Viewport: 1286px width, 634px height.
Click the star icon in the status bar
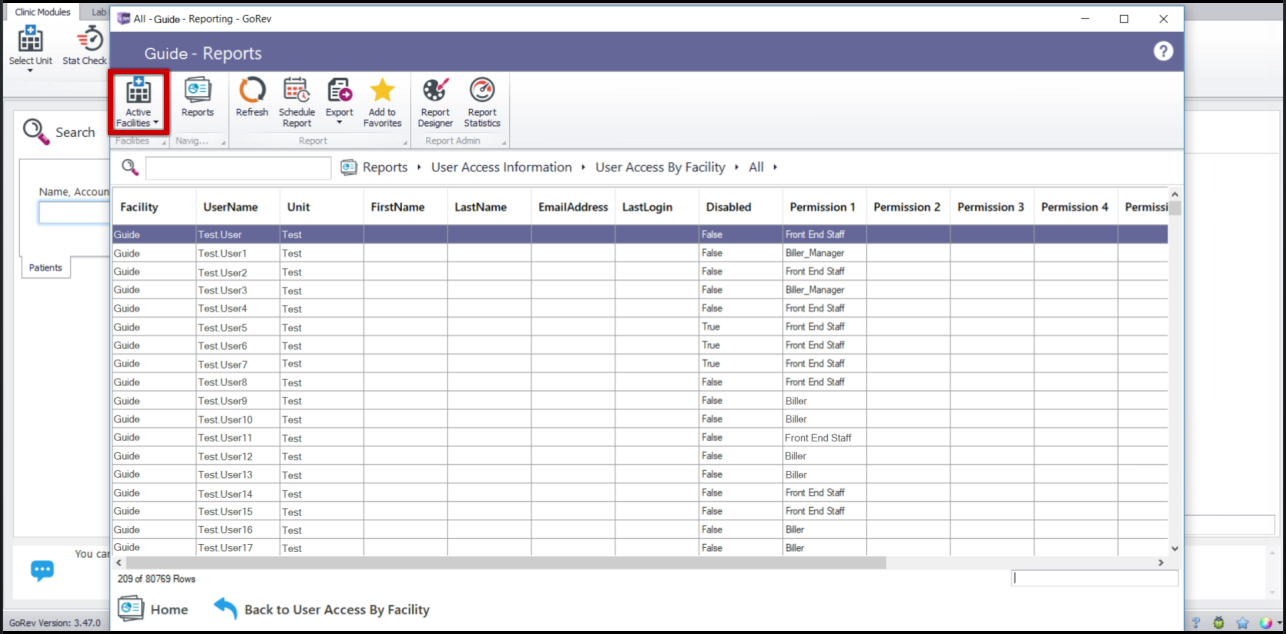1242,623
